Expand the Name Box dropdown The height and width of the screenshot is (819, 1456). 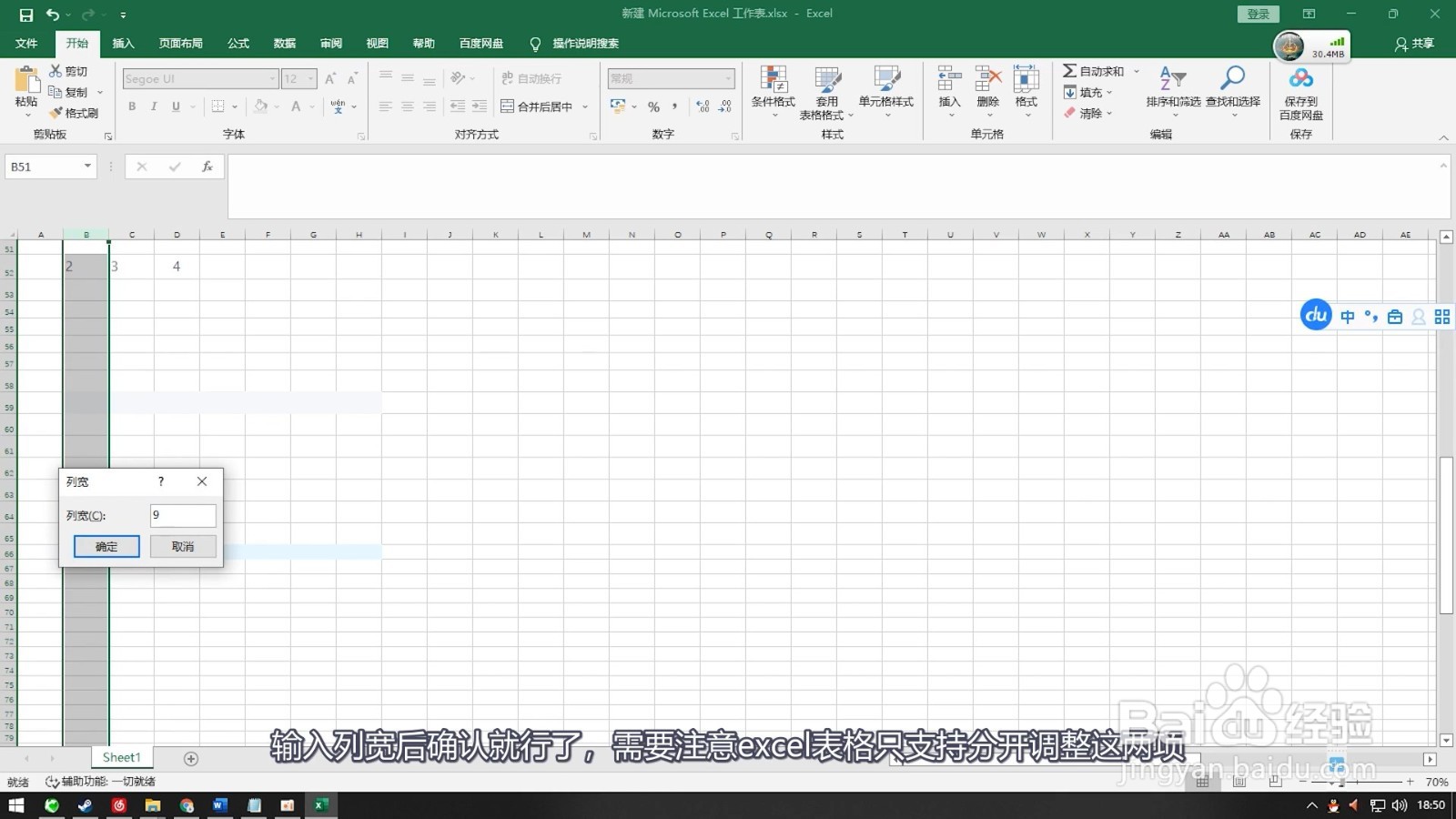point(87,167)
